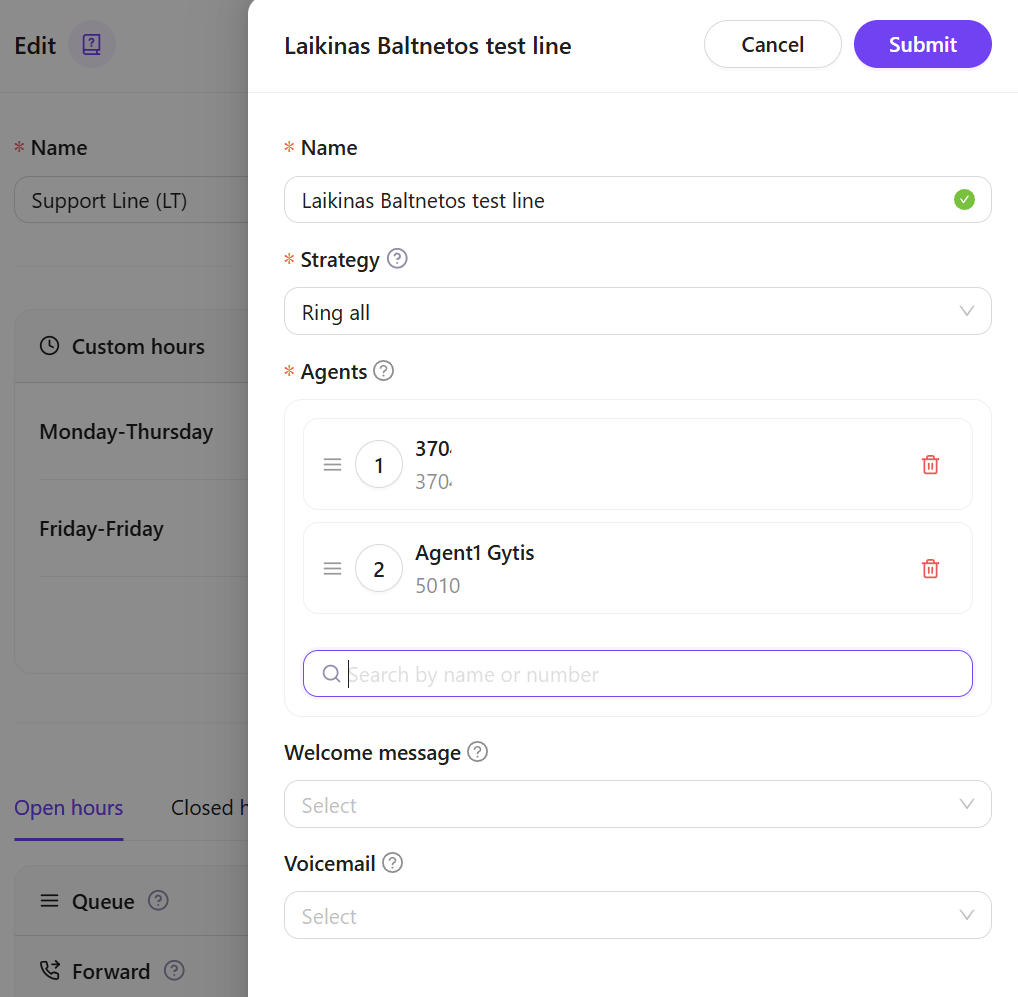Remove Agent1 Gytis using trash icon

click(x=930, y=569)
